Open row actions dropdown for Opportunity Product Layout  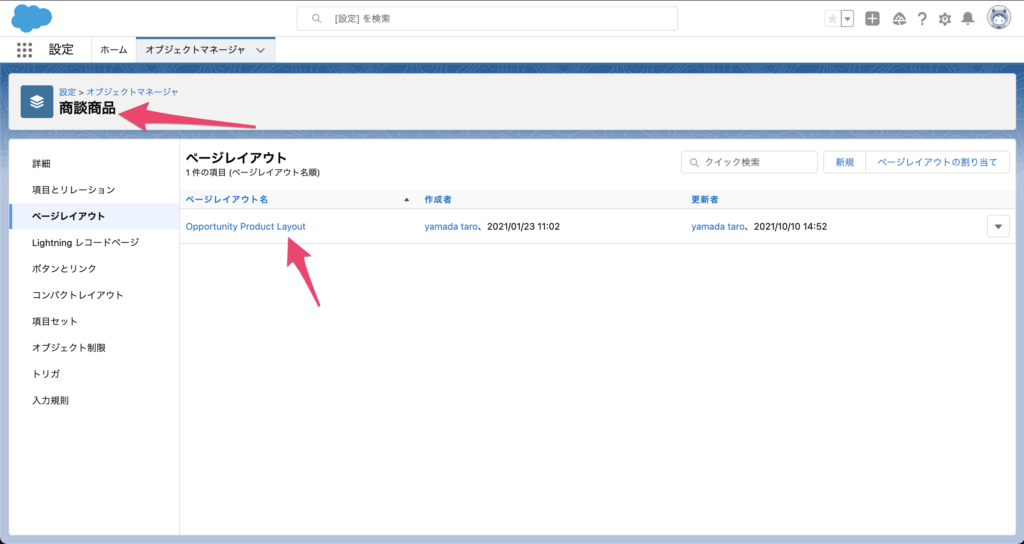998,227
